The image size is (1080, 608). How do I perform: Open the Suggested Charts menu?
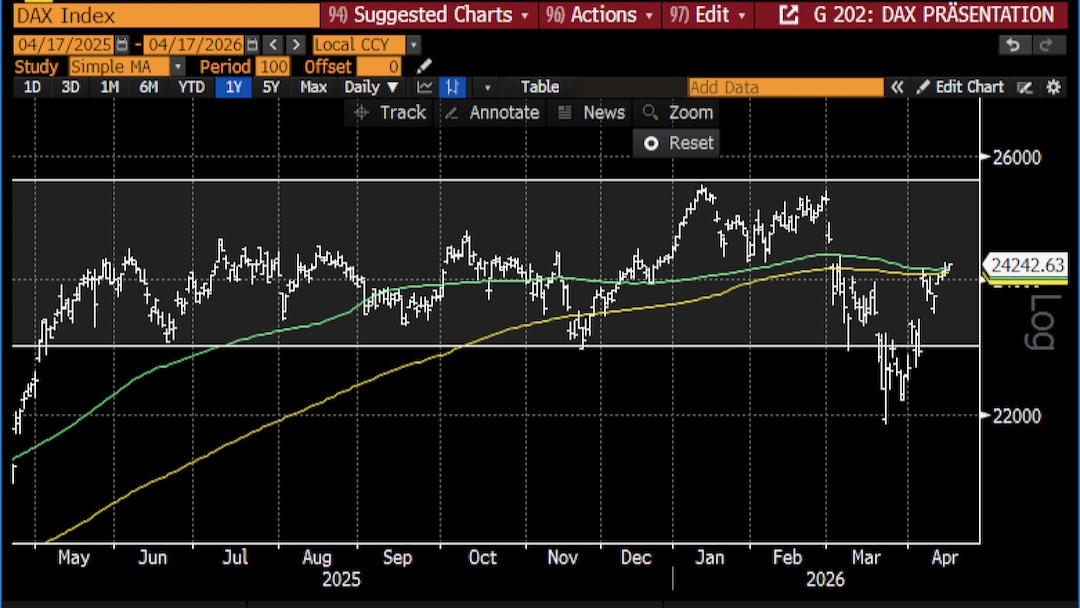pyautogui.click(x=431, y=15)
